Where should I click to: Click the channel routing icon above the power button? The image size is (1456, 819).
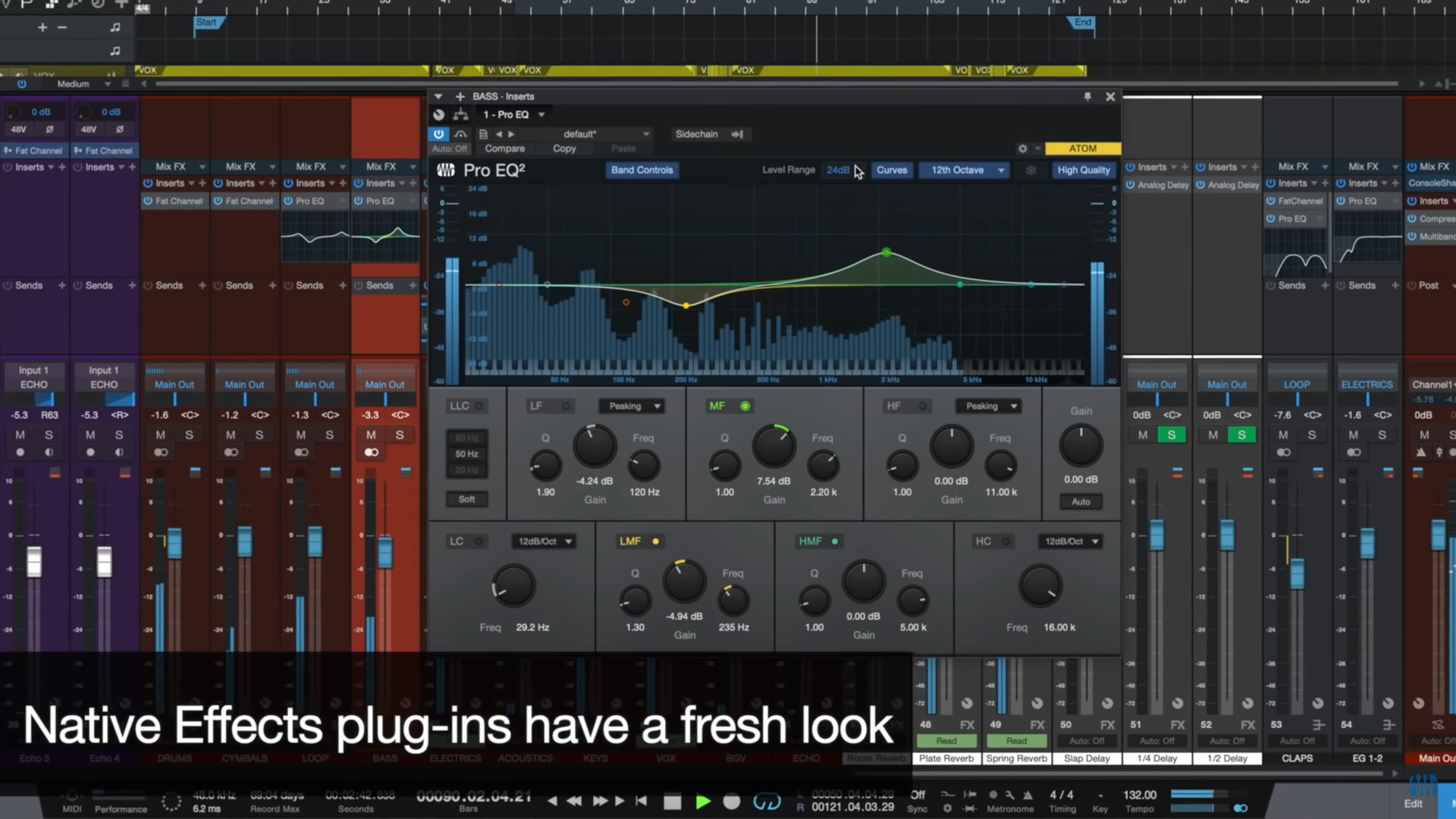[460, 115]
